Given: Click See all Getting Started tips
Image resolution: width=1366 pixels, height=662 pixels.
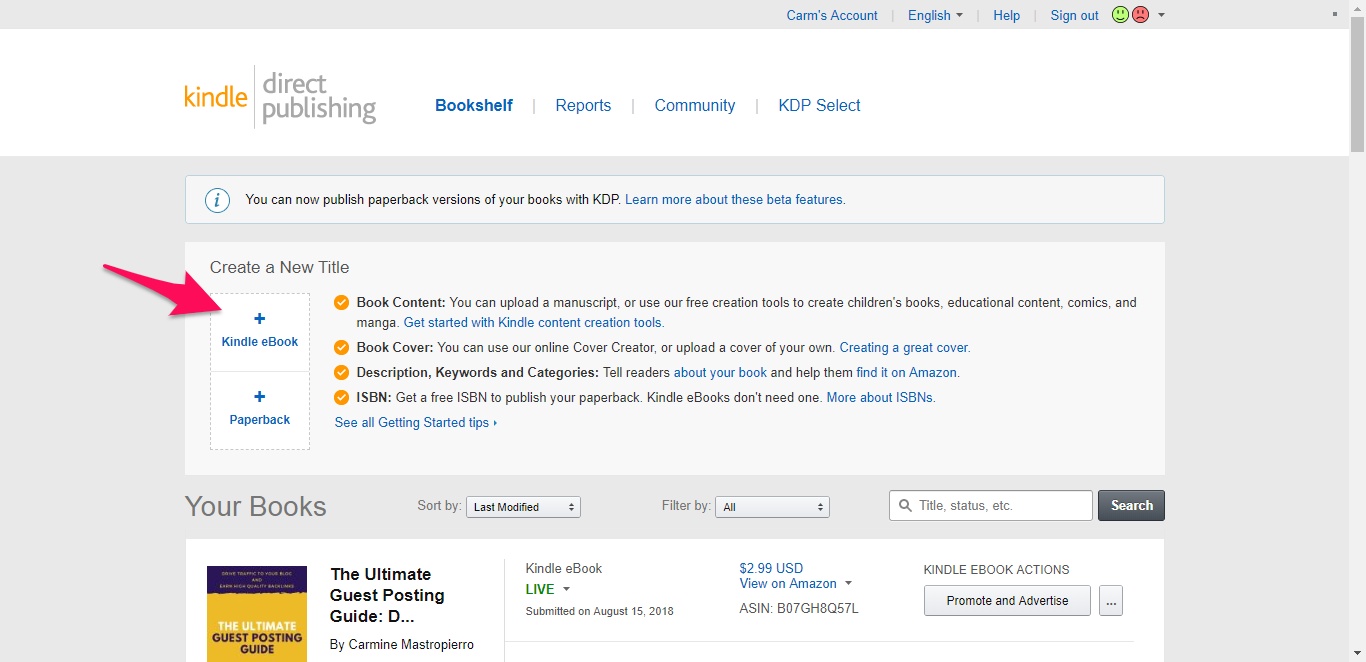Looking at the screenshot, I should tap(415, 423).
